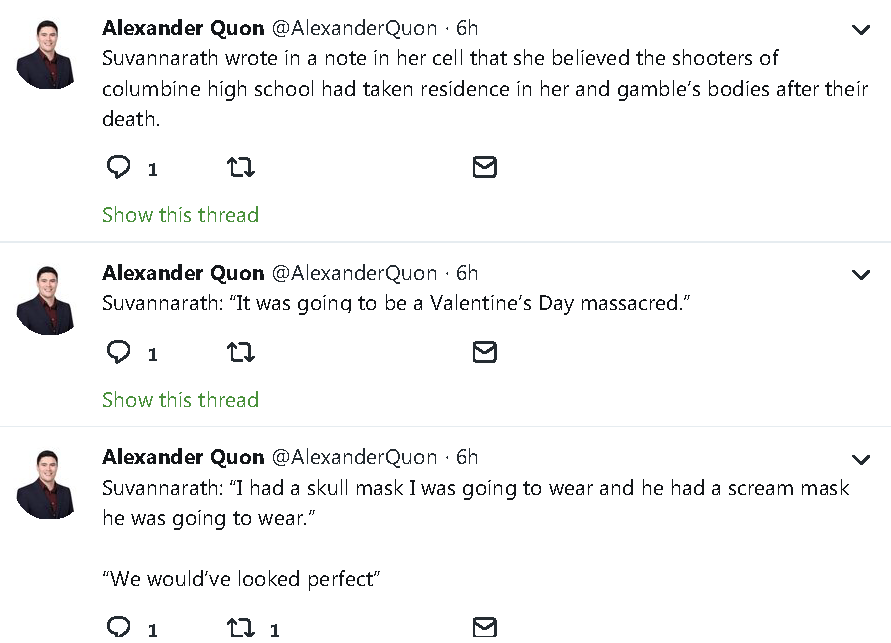The width and height of the screenshot is (891, 643).
Task: Click the profile avatar on the Valentine's tweet
Action: point(47,299)
